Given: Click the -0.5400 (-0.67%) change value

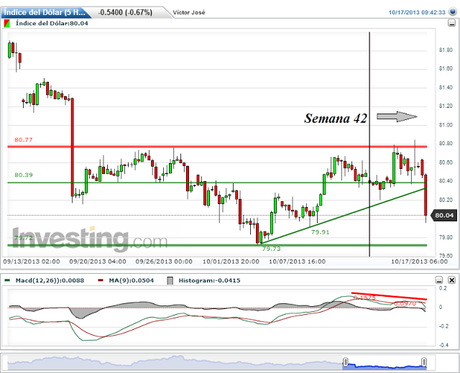Looking at the screenshot, I should pos(125,12).
